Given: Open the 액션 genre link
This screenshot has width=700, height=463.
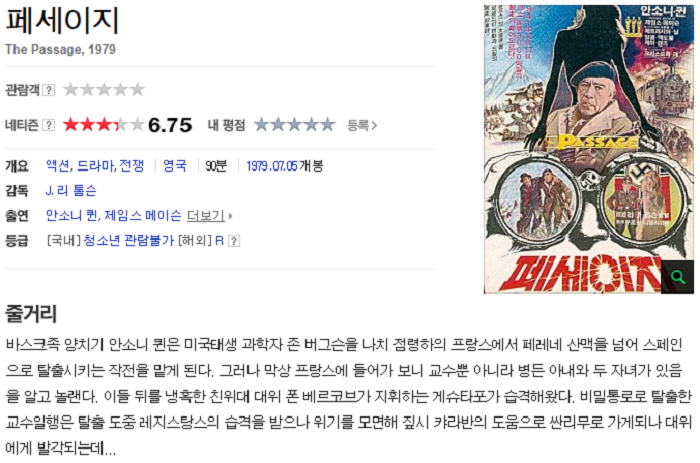Looking at the screenshot, I should [x=58, y=166].
